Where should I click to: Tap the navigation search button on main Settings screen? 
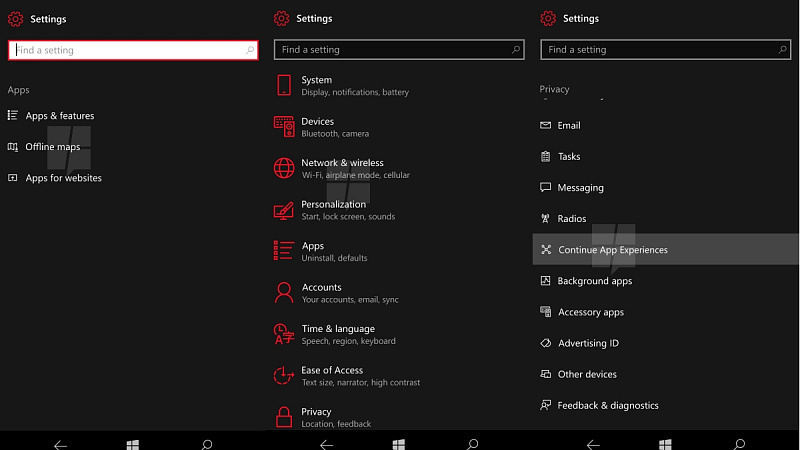coord(473,445)
